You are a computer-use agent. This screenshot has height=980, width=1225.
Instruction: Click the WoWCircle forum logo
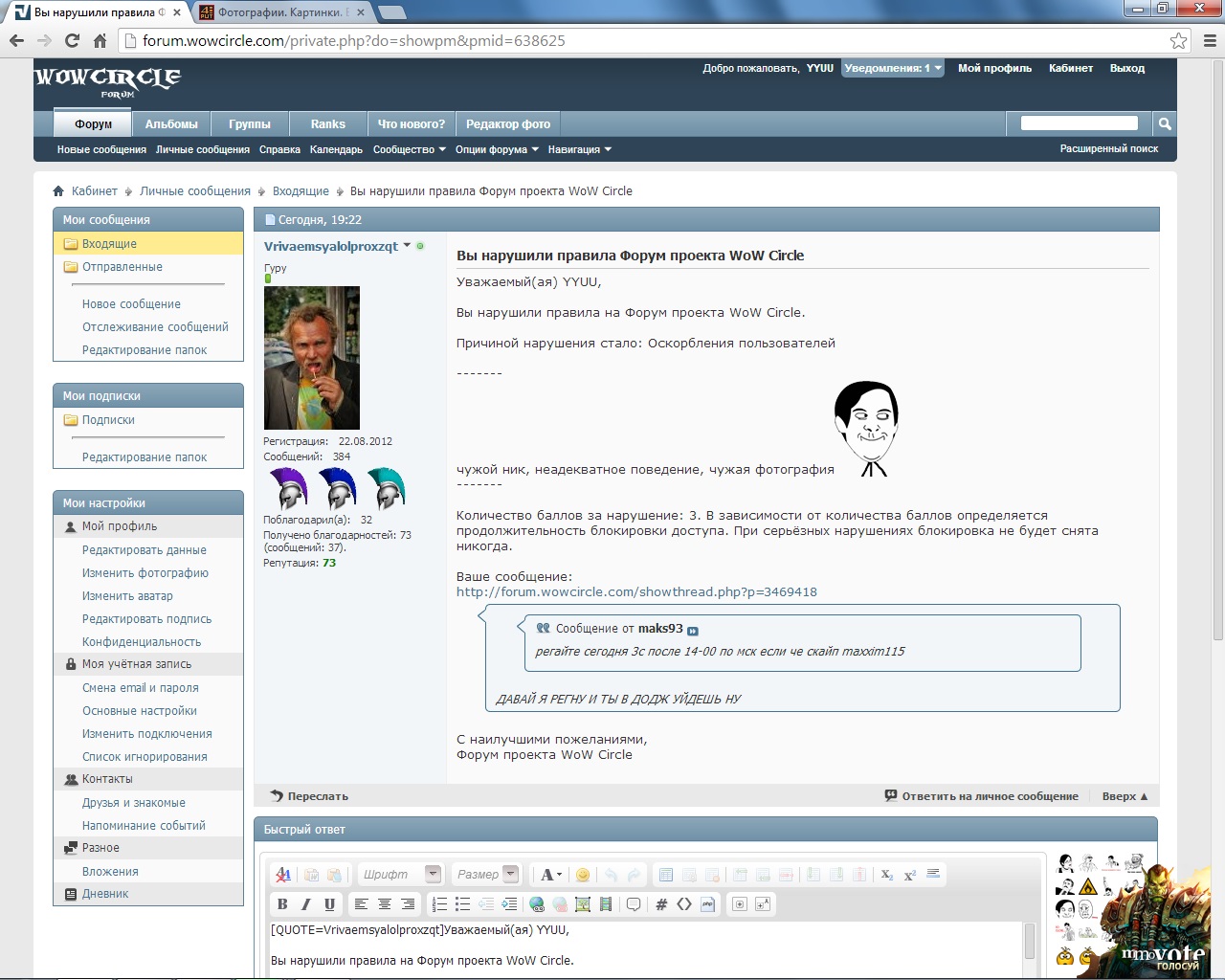[107, 82]
